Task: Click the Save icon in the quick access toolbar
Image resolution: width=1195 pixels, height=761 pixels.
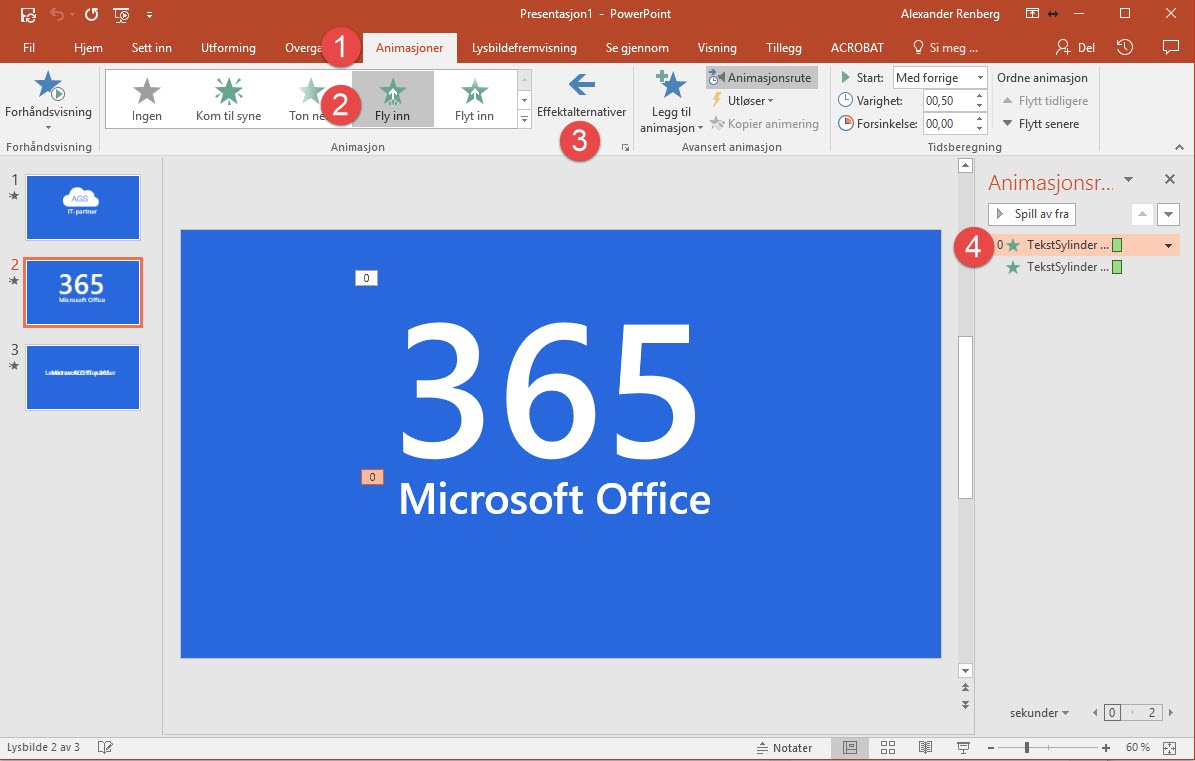Action: [x=28, y=14]
